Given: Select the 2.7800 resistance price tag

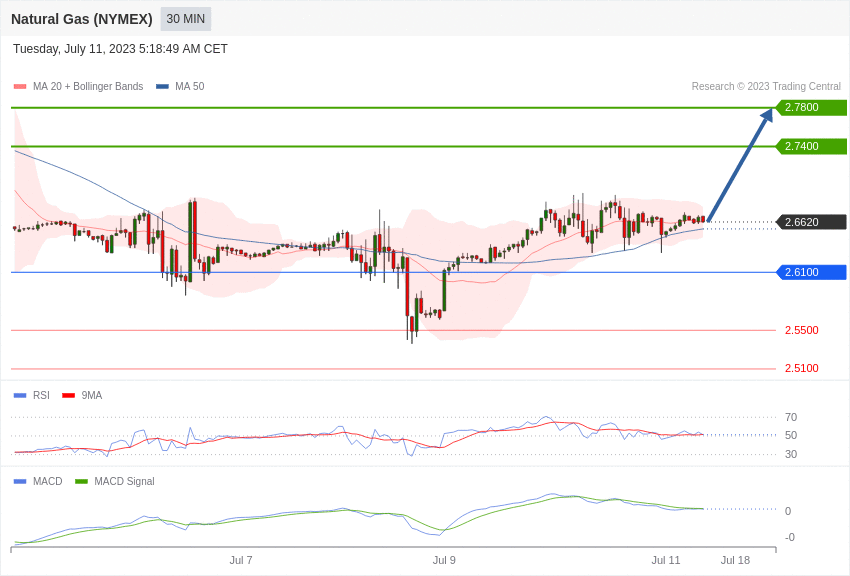Looking at the screenshot, I should (x=811, y=108).
